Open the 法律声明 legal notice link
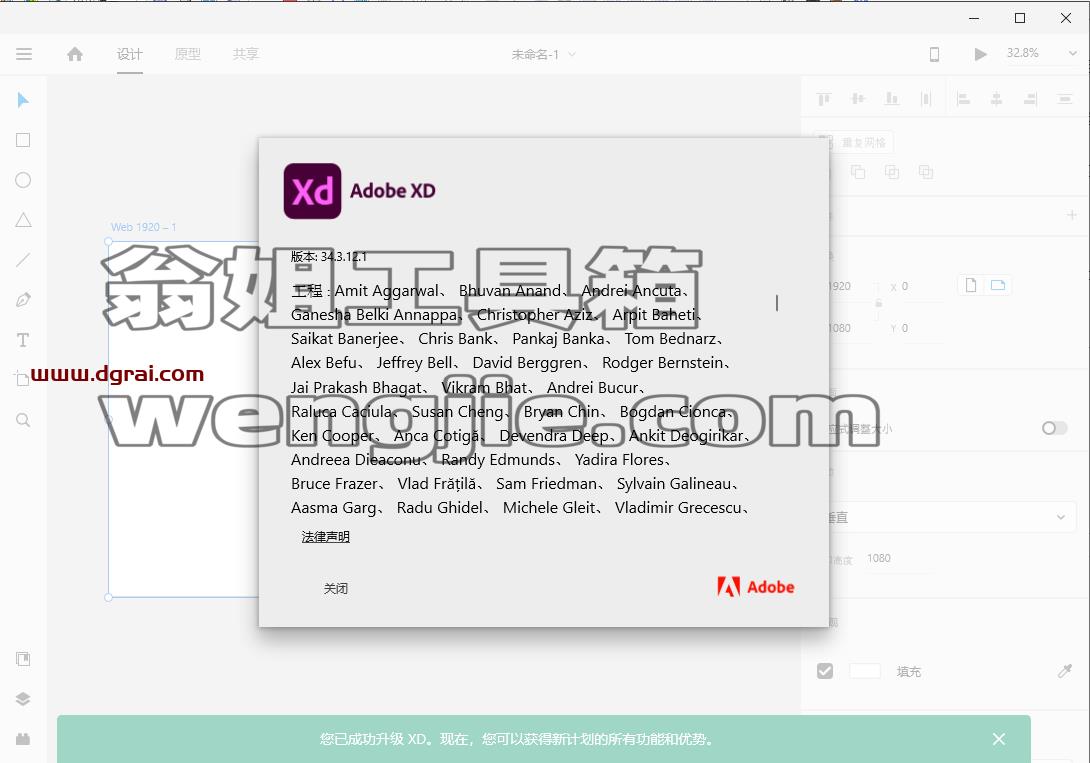 (x=325, y=536)
